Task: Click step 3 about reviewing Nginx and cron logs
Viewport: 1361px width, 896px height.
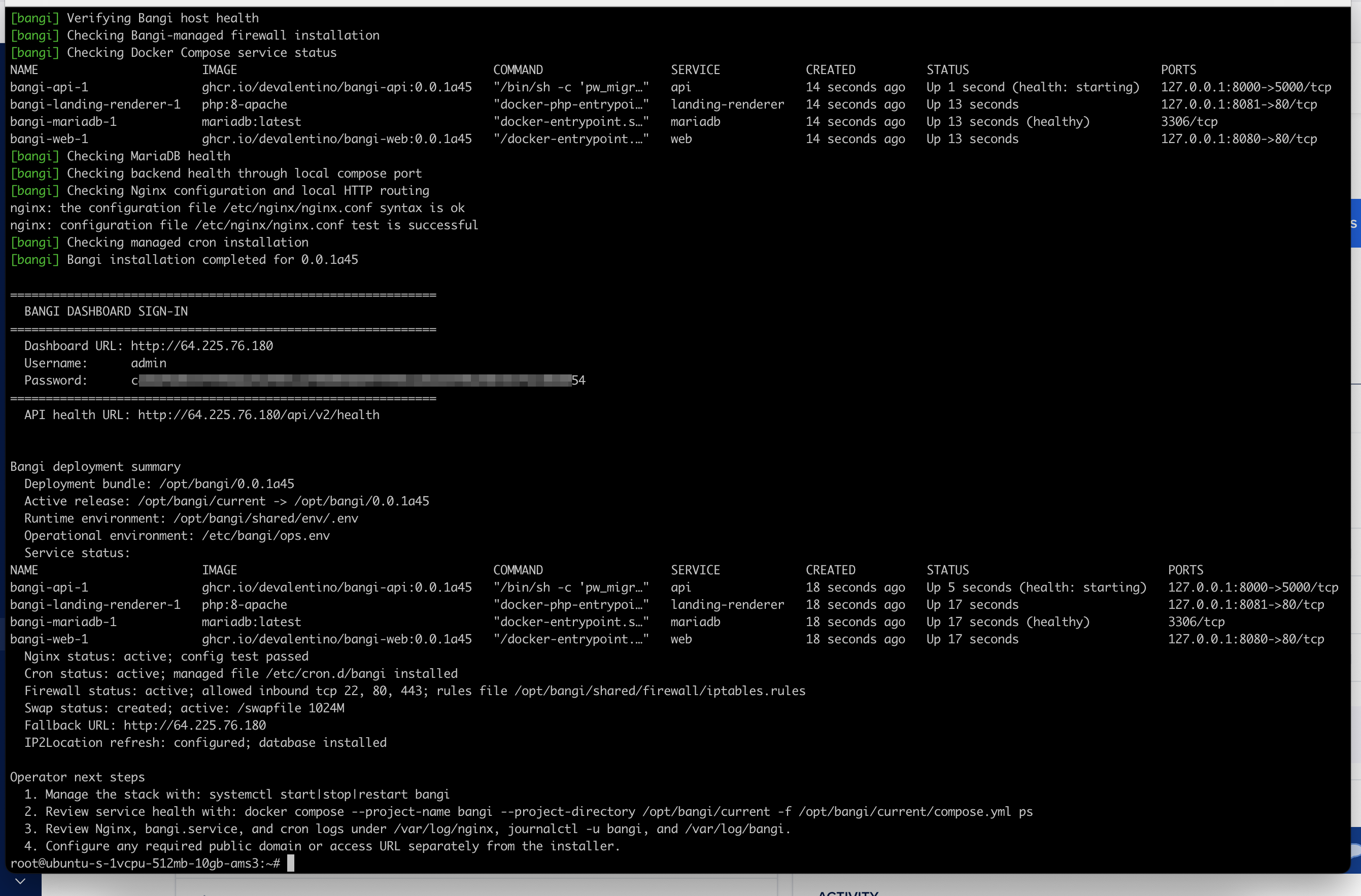Action: pyautogui.click(x=407, y=829)
